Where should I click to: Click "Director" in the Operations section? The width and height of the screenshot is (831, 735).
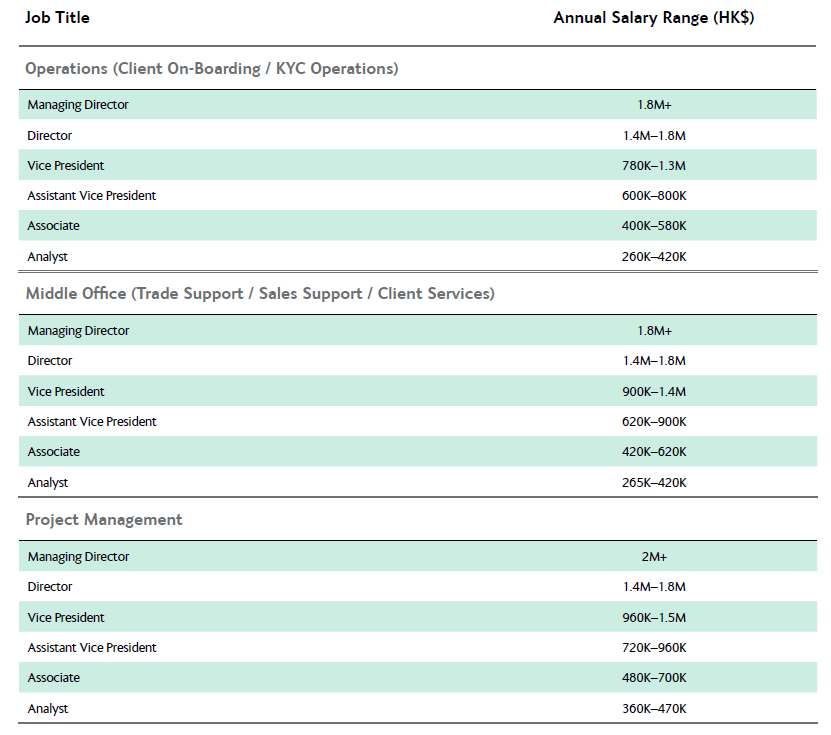pos(49,136)
